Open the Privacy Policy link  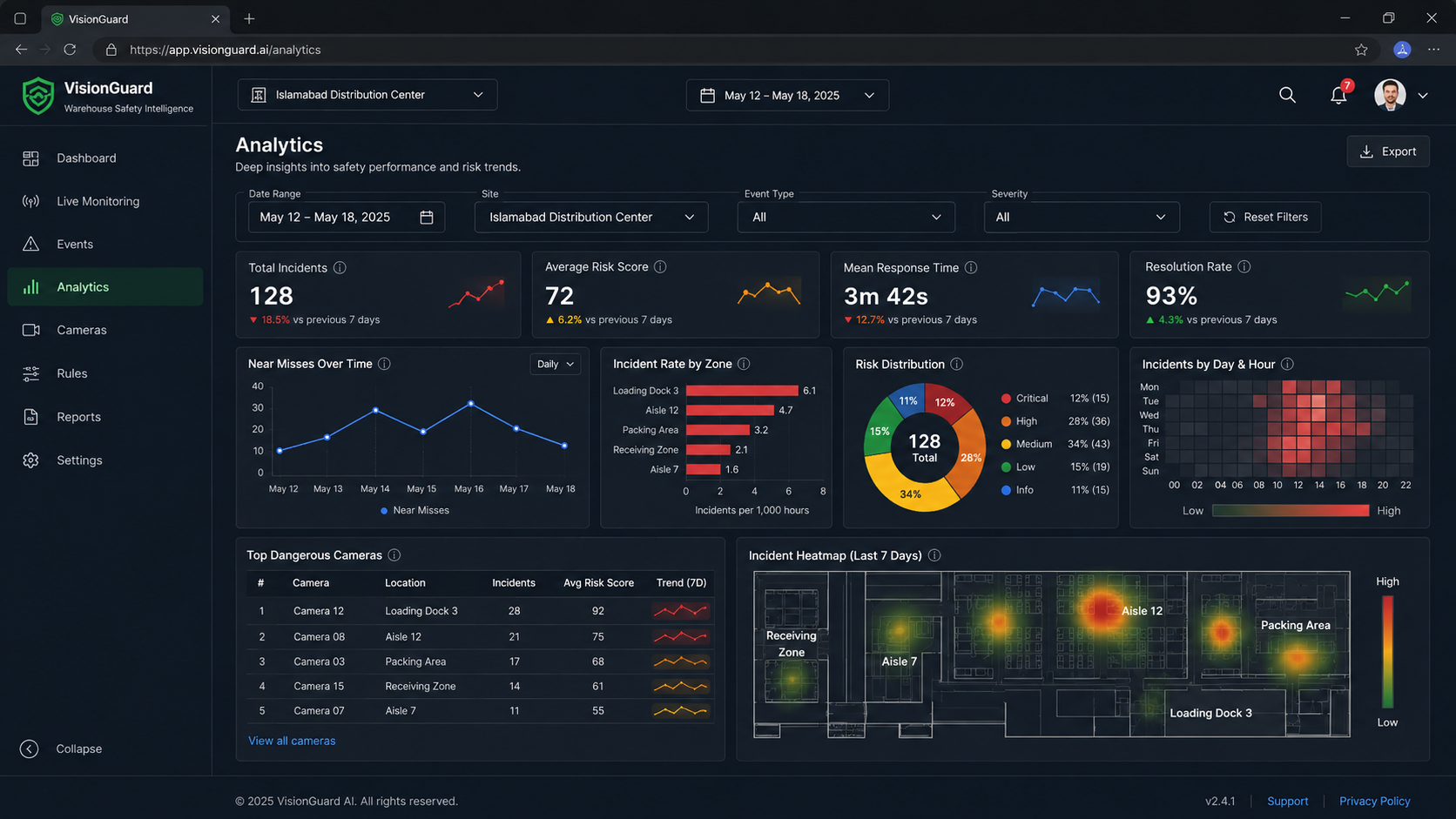point(1375,801)
